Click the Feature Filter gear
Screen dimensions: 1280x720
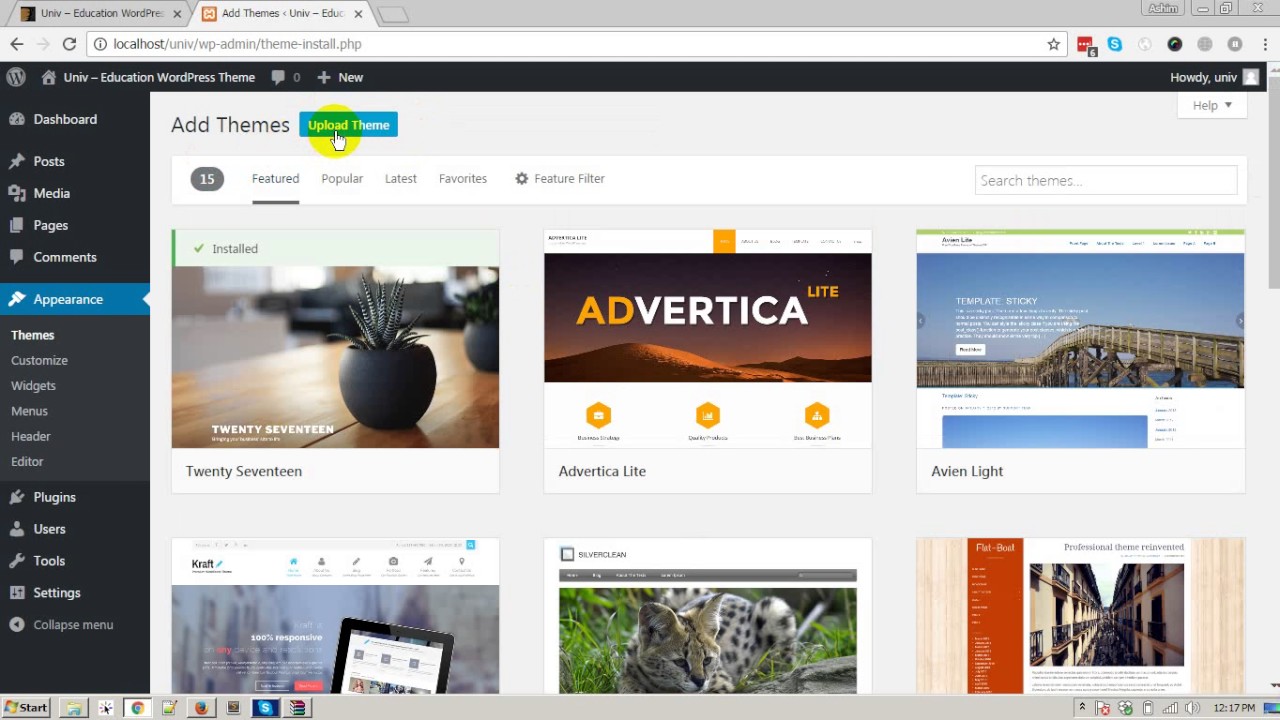[x=521, y=179]
